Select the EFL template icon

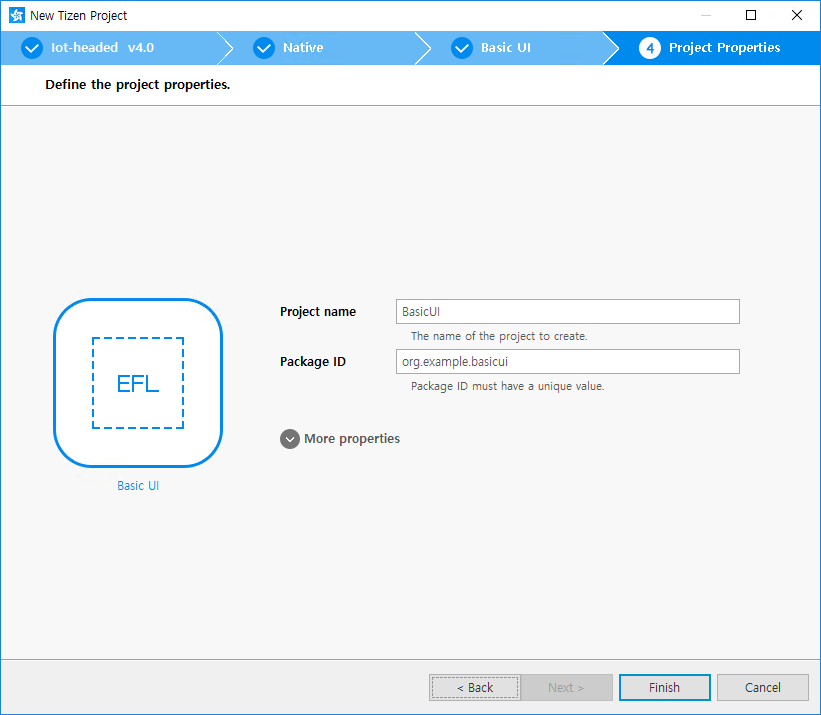138,383
